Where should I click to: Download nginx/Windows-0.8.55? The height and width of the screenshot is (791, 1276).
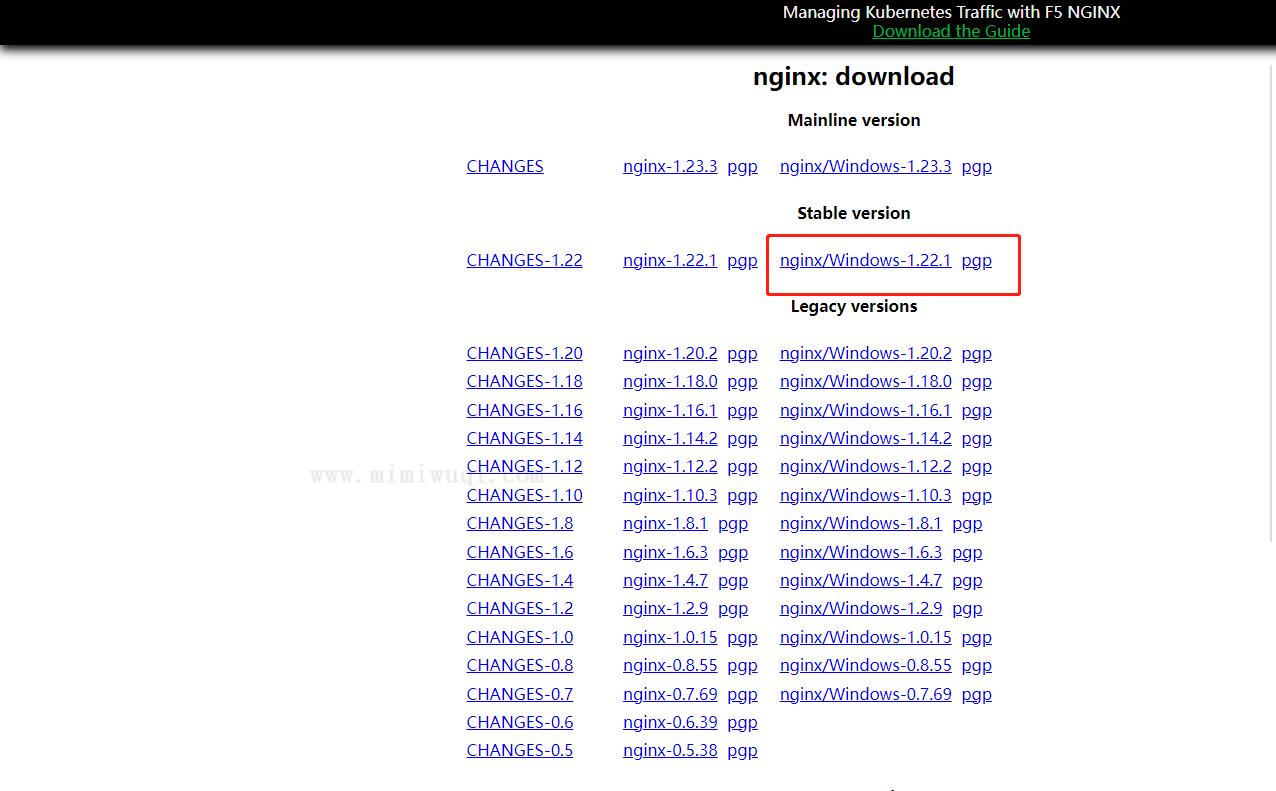click(866, 665)
